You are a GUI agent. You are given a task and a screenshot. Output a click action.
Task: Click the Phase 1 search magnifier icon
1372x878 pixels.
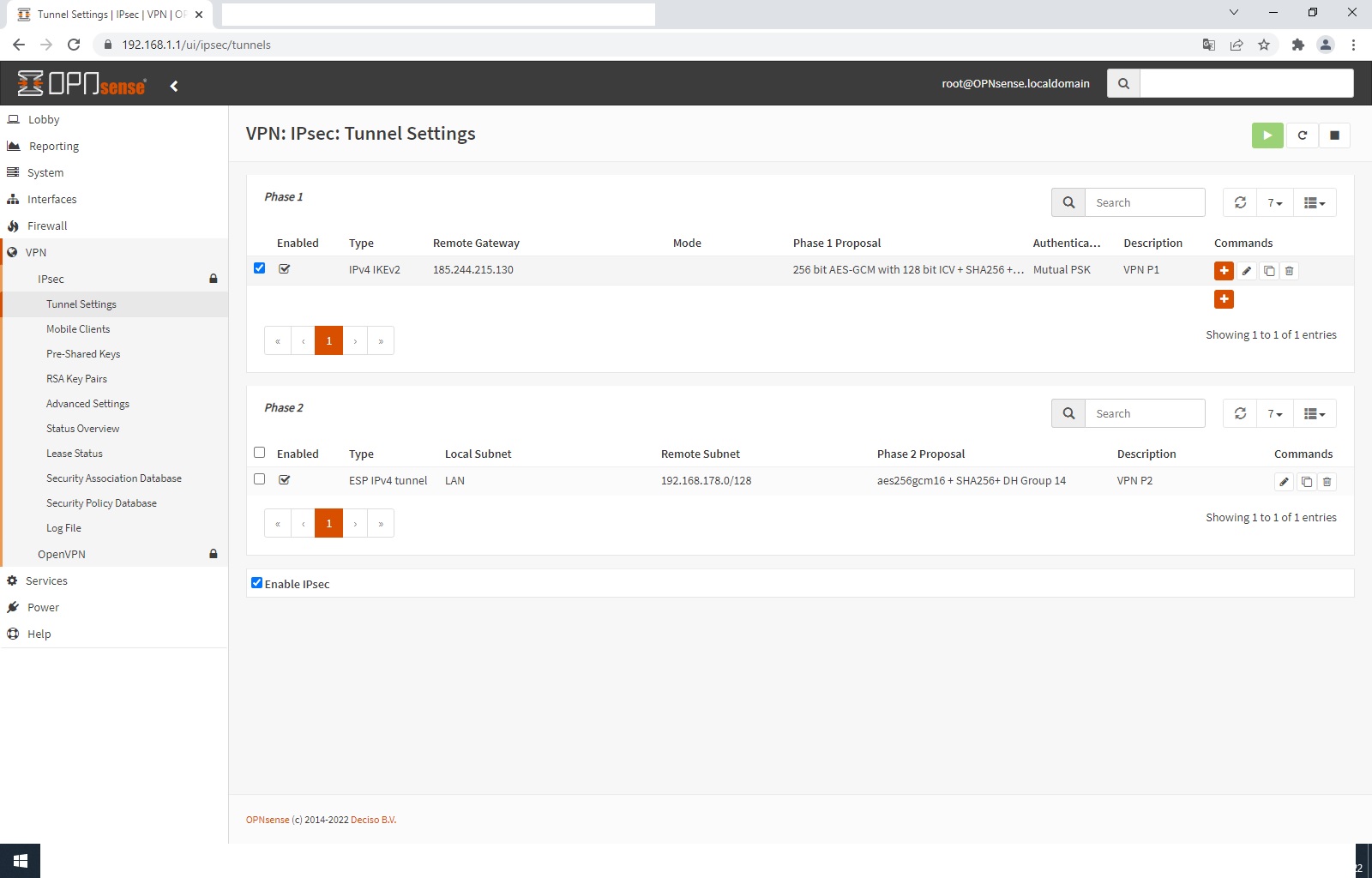click(x=1068, y=202)
